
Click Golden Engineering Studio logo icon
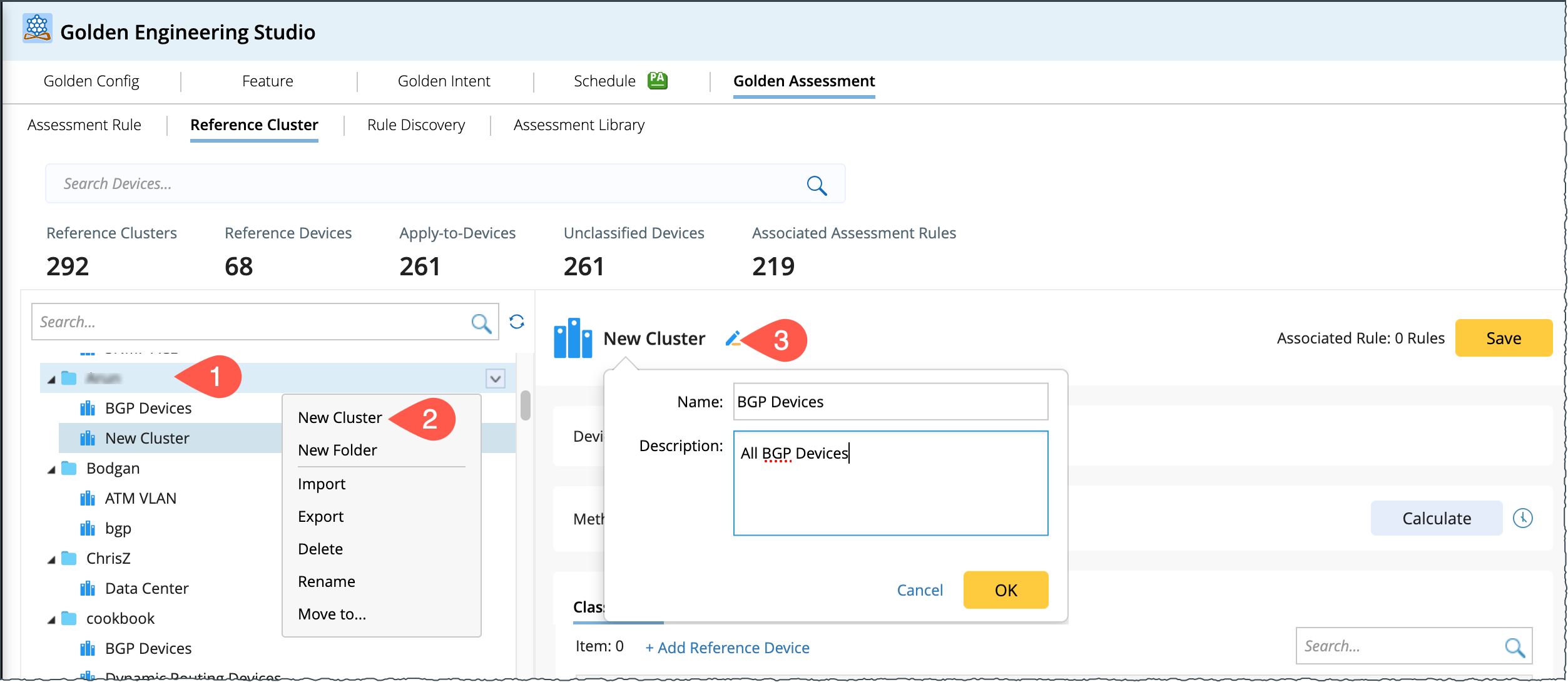(37, 28)
